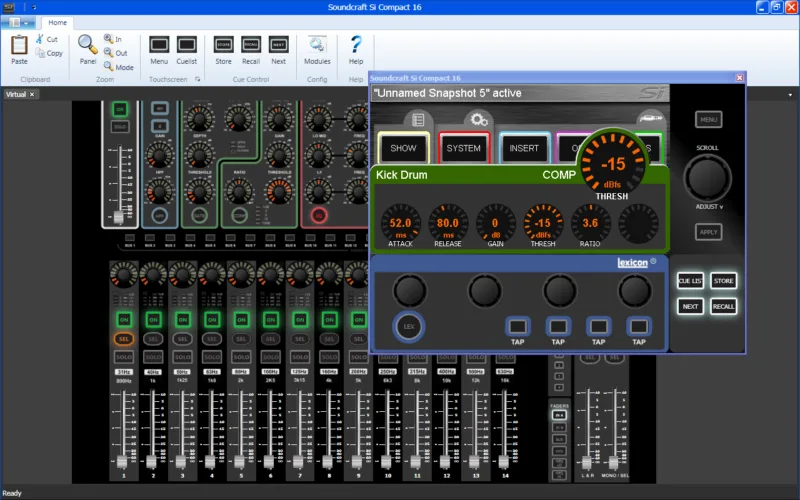
Task: Click the Paste icon in the Clipboard group
Action: coord(19,45)
